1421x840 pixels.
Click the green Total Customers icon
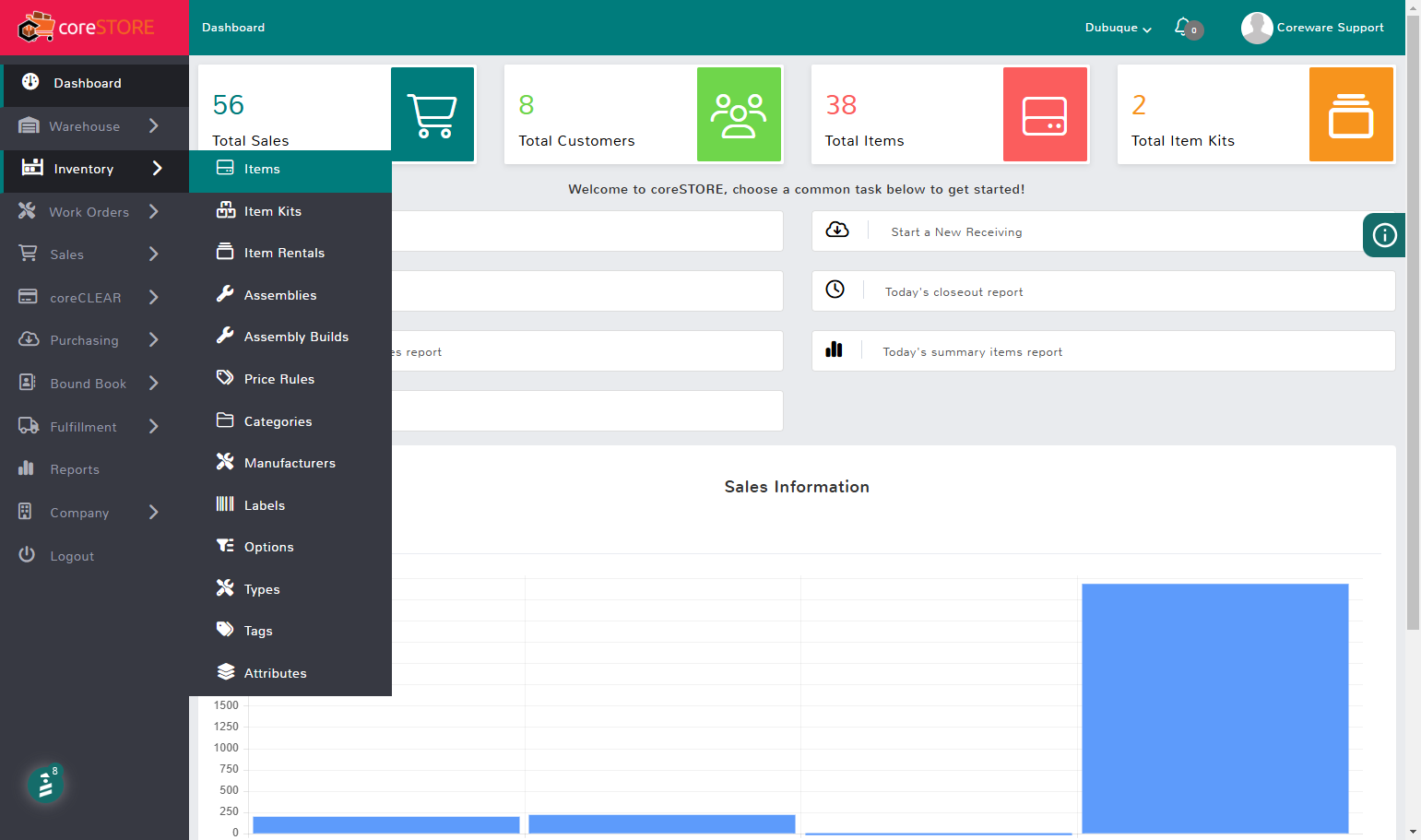pos(739,114)
